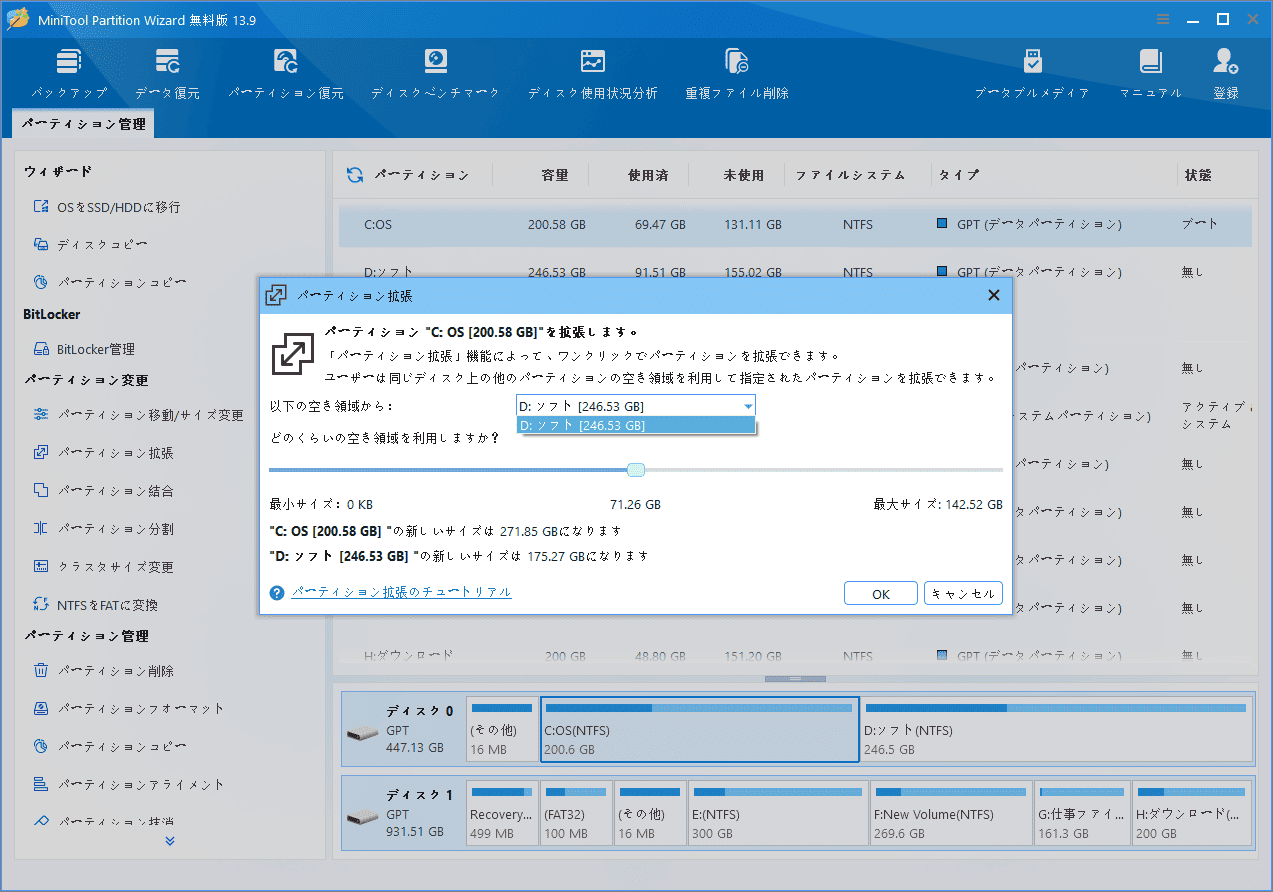Click the G:仕事ファイル 161.3 GB block
This screenshot has height=892, width=1273.
point(1083,813)
